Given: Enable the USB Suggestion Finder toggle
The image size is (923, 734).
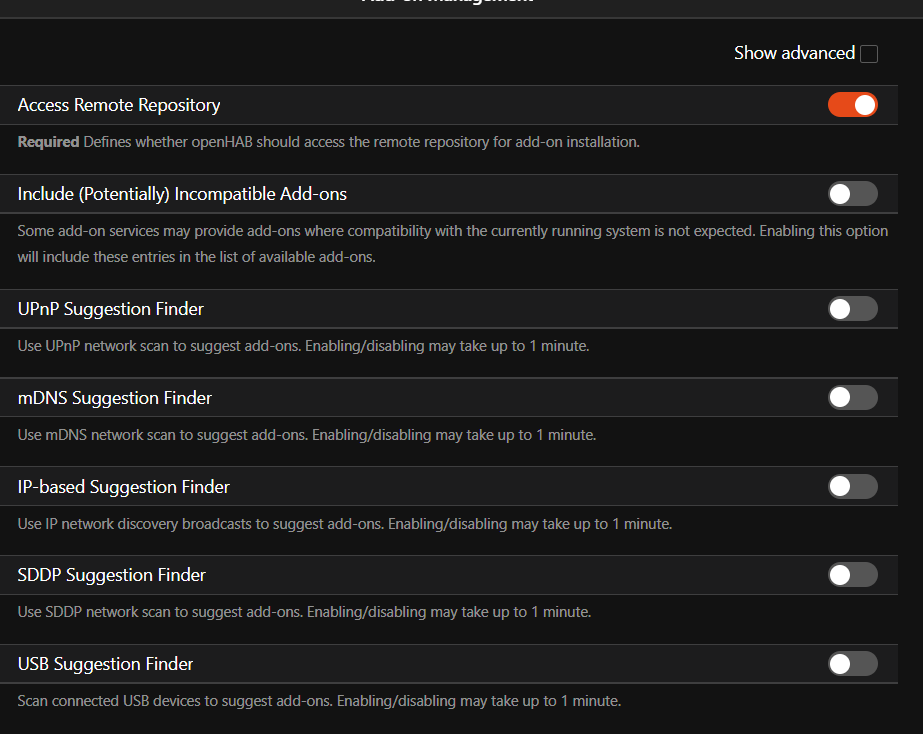Looking at the screenshot, I should (x=852, y=664).
